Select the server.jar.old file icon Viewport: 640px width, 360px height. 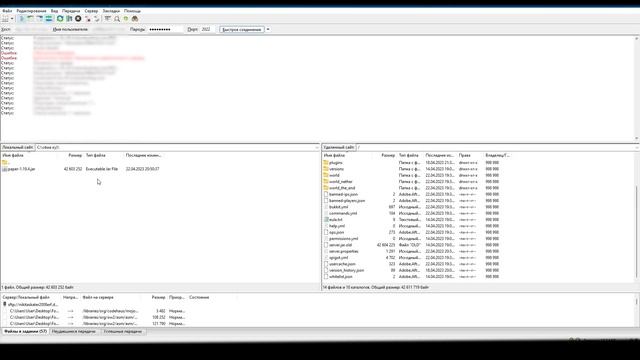[326, 245]
